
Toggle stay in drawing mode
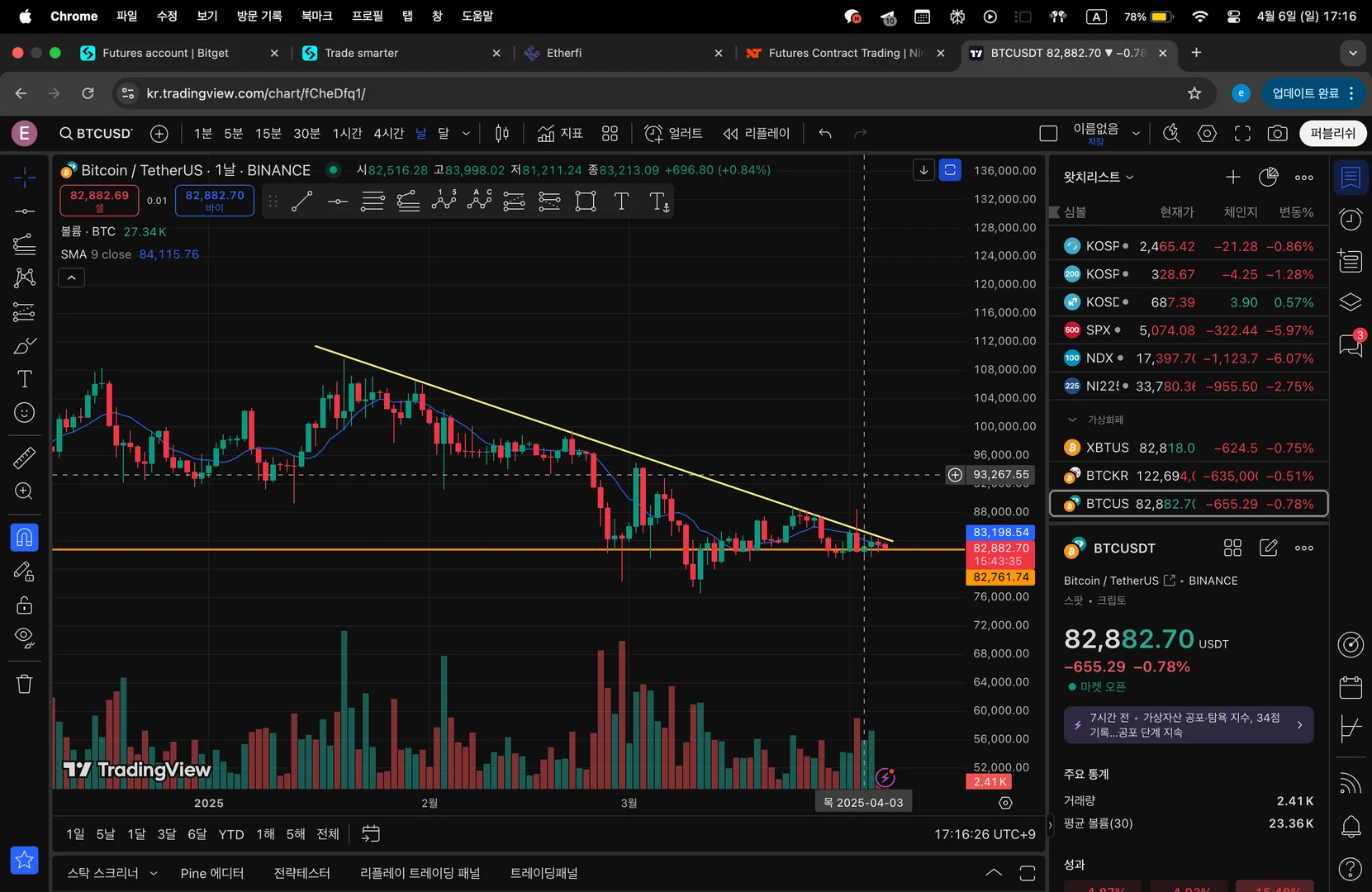(x=25, y=572)
